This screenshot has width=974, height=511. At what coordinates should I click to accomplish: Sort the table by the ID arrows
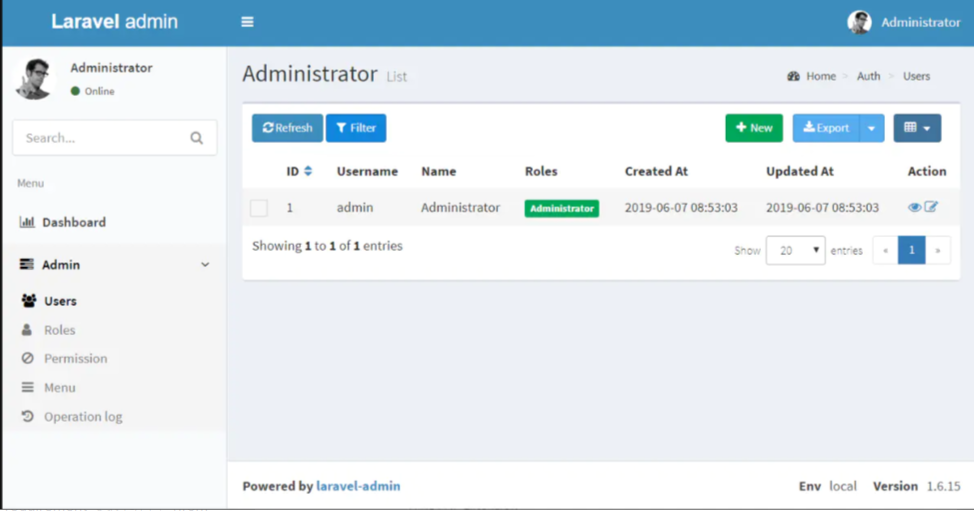point(307,171)
